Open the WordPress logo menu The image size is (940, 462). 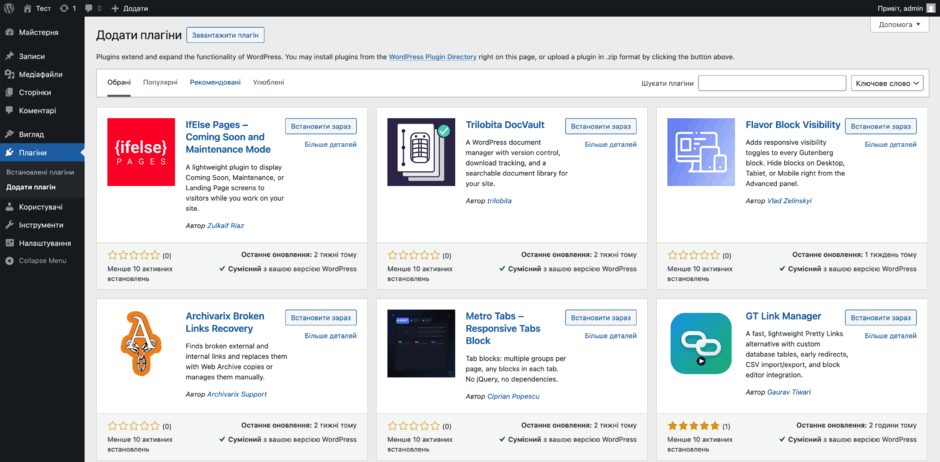tap(10, 8)
